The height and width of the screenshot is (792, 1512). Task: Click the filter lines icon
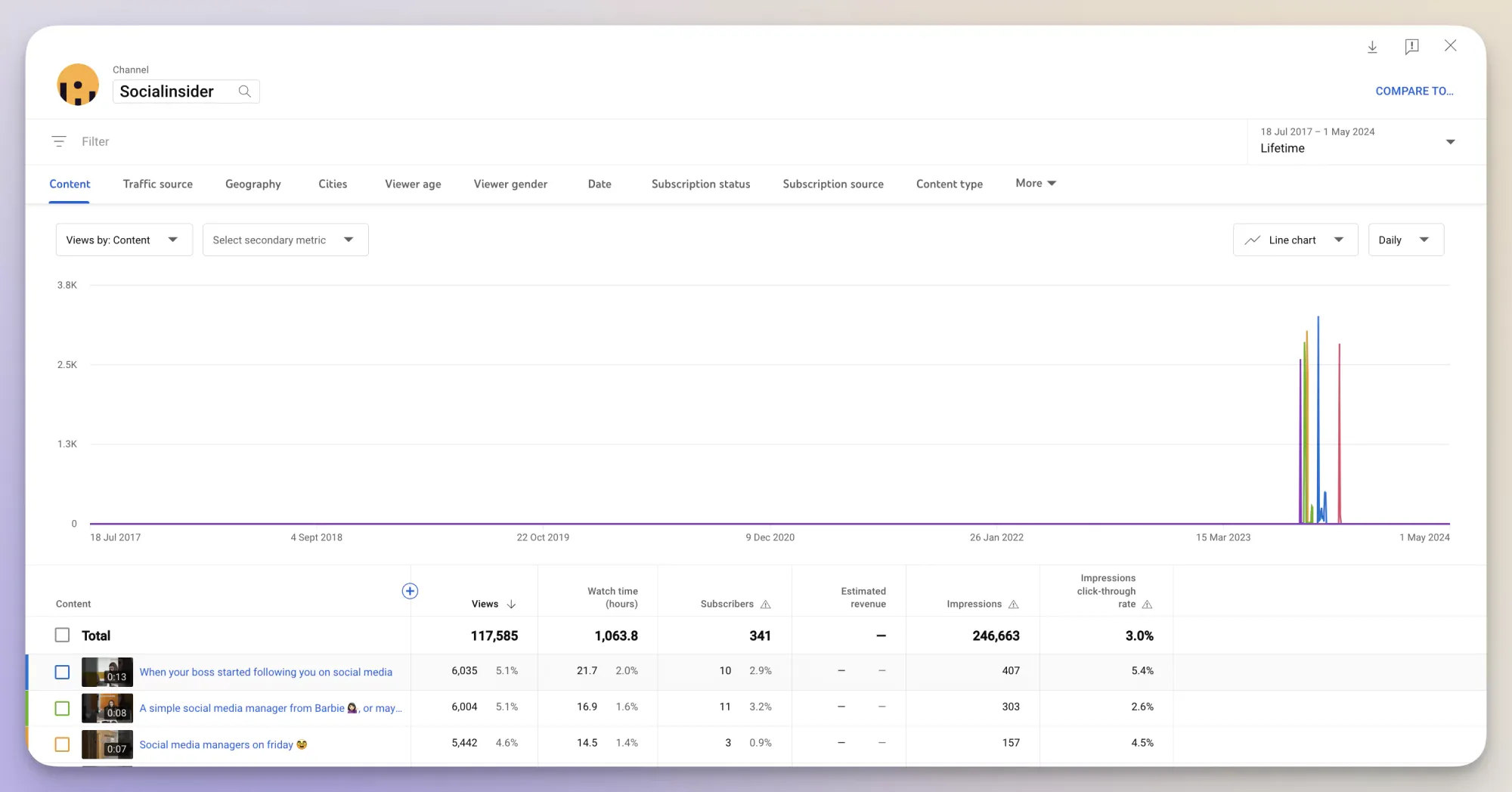click(x=59, y=141)
